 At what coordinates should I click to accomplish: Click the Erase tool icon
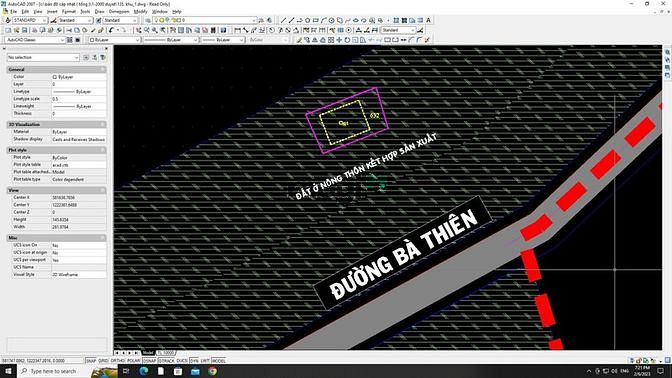pos(299,39)
